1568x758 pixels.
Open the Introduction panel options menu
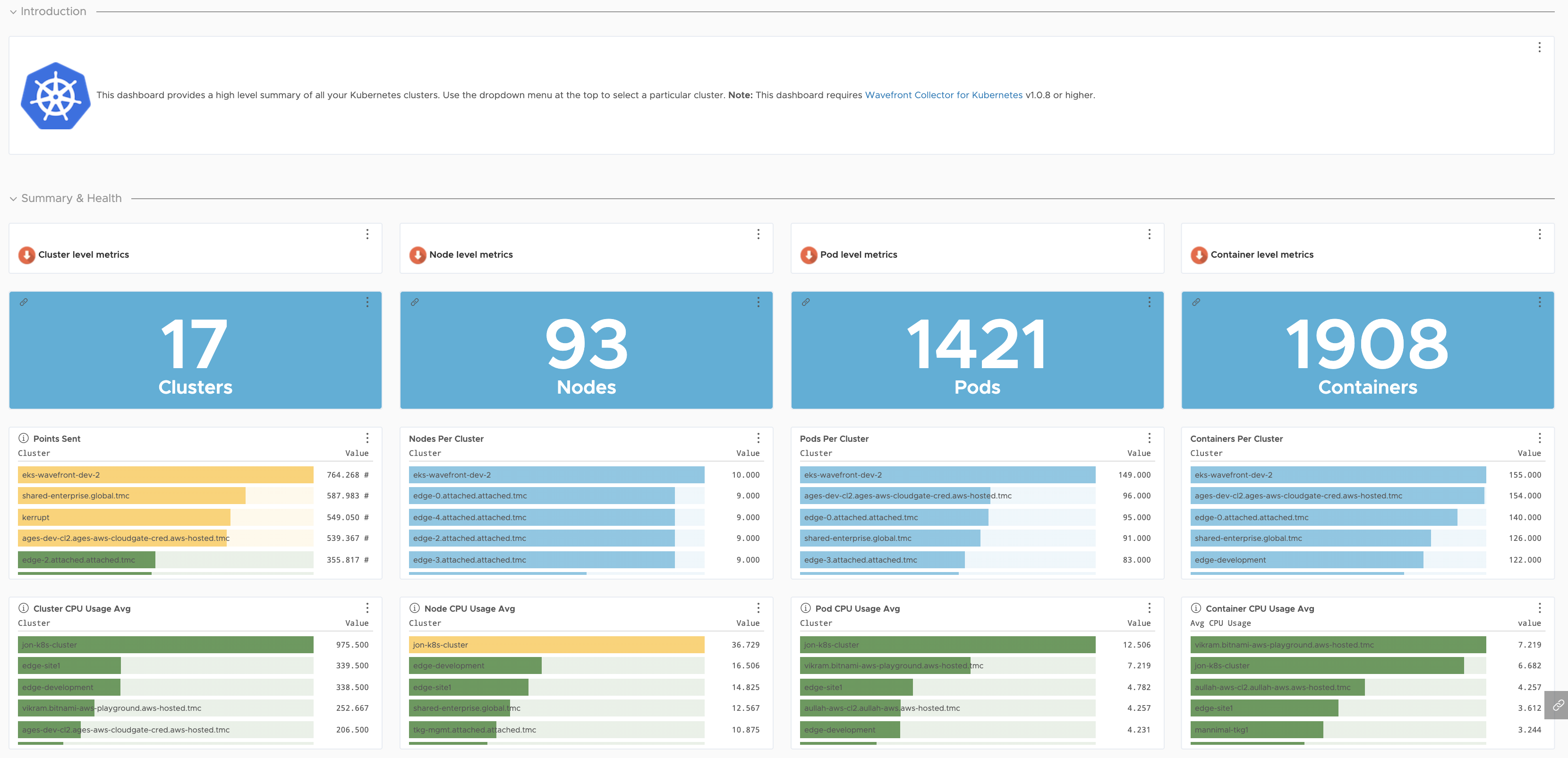coord(1539,48)
